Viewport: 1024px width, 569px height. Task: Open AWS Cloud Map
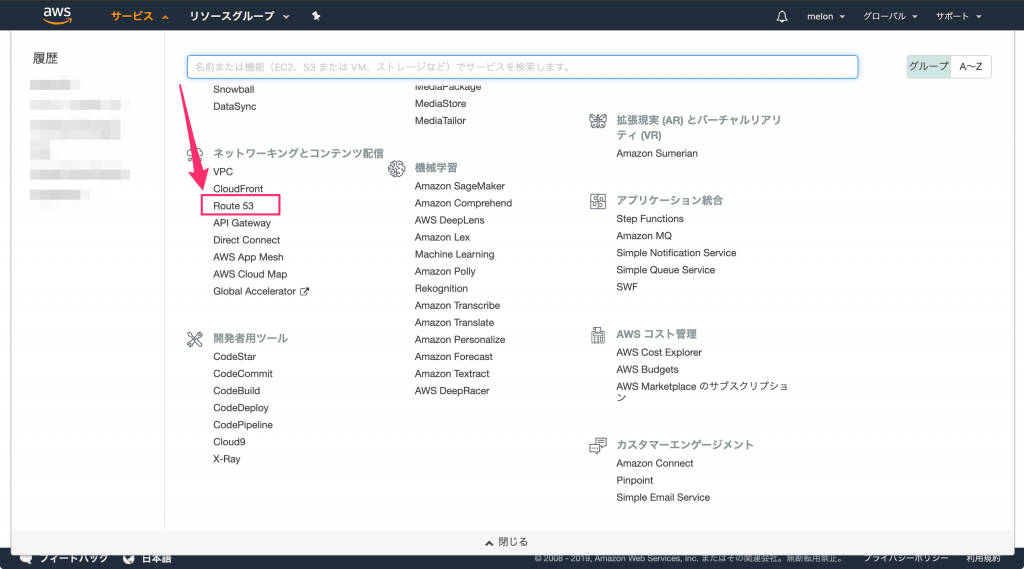click(x=250, y=274)
